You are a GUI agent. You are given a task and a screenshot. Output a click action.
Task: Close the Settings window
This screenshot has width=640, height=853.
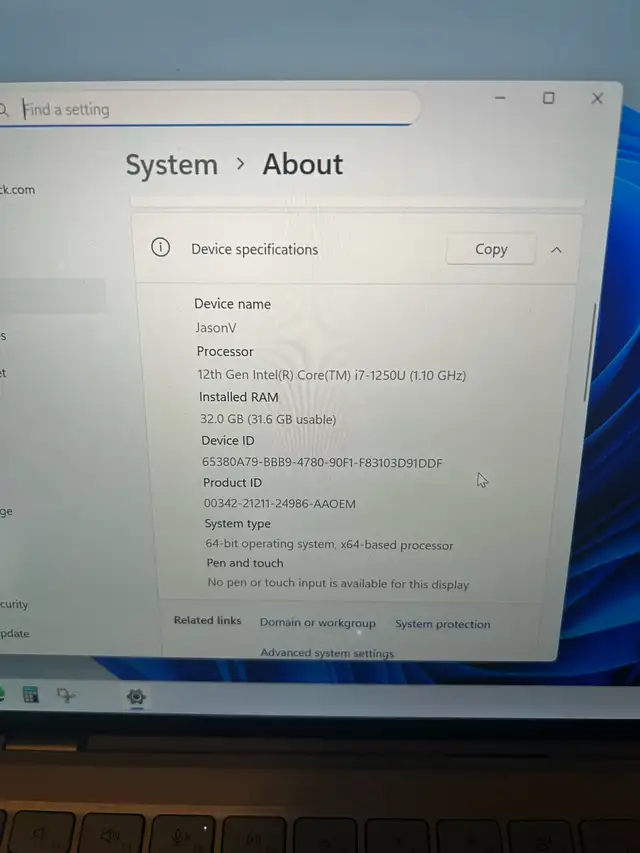[597, 98]
